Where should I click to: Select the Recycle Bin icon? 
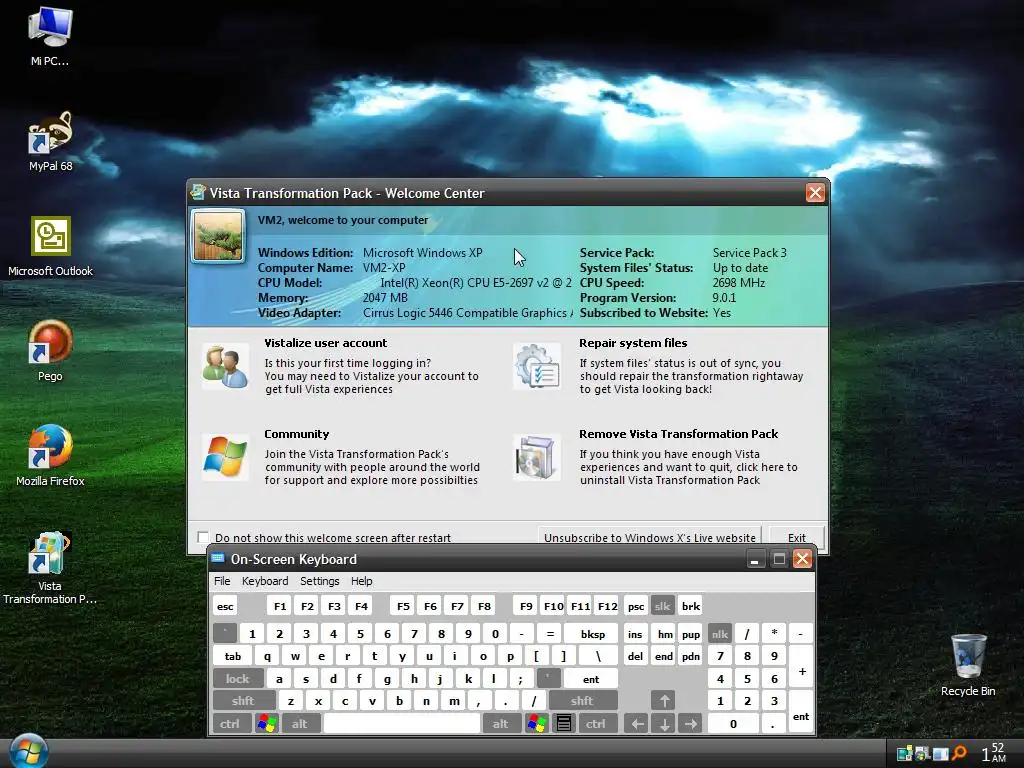(x=968, y=665)
